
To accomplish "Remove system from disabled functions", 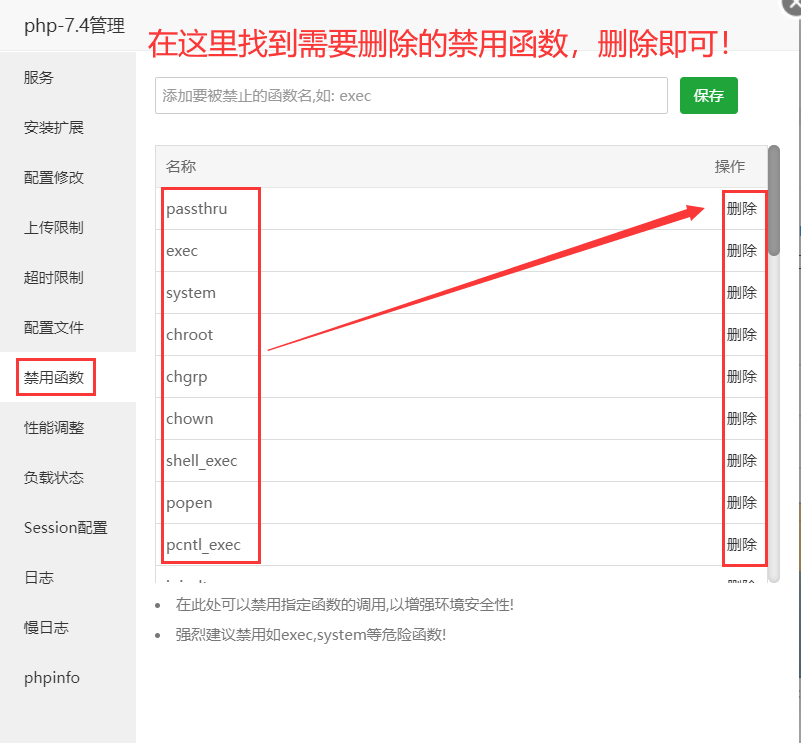I will 741,293.
